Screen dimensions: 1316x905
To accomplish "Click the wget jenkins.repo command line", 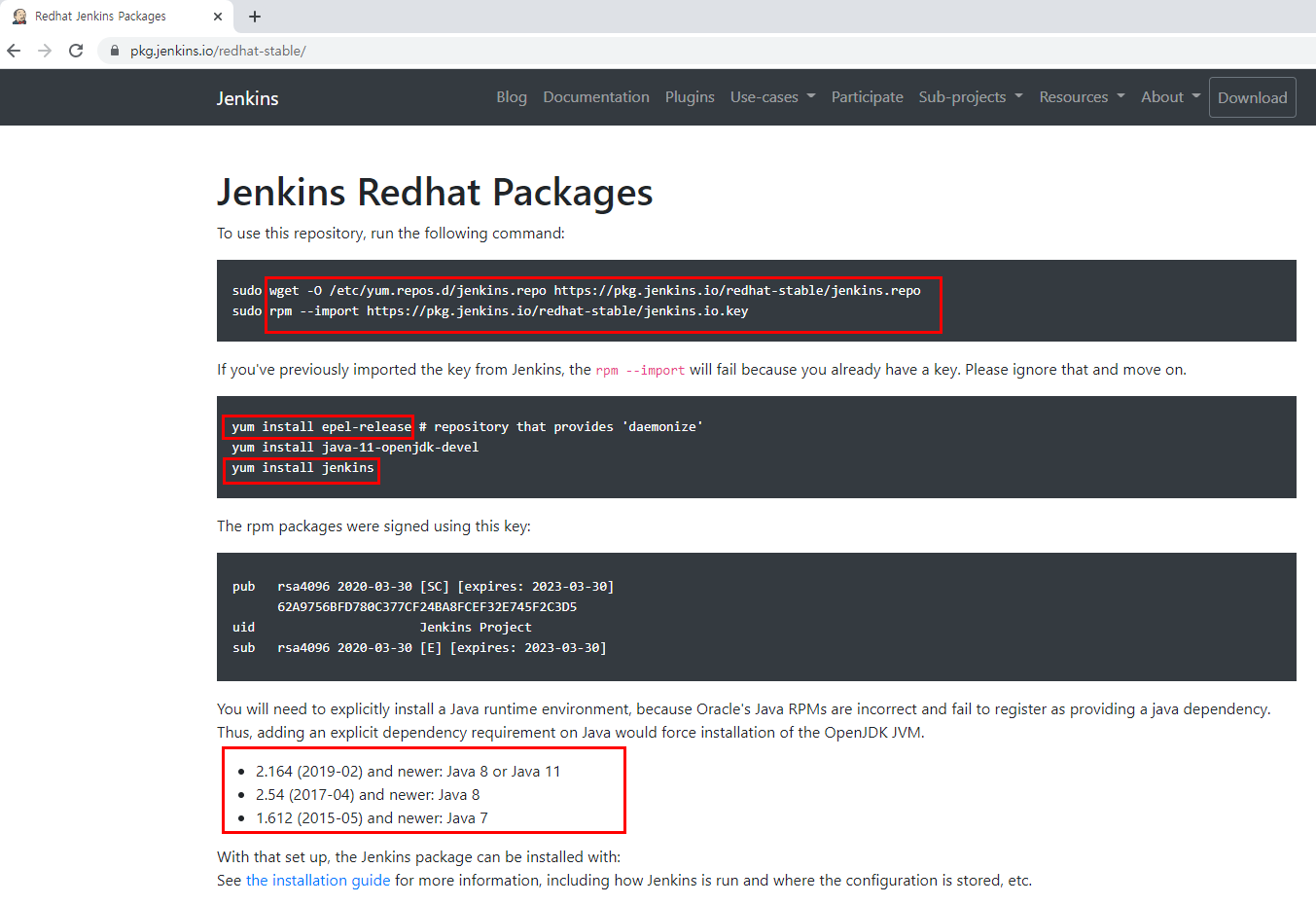I will 577,291.
